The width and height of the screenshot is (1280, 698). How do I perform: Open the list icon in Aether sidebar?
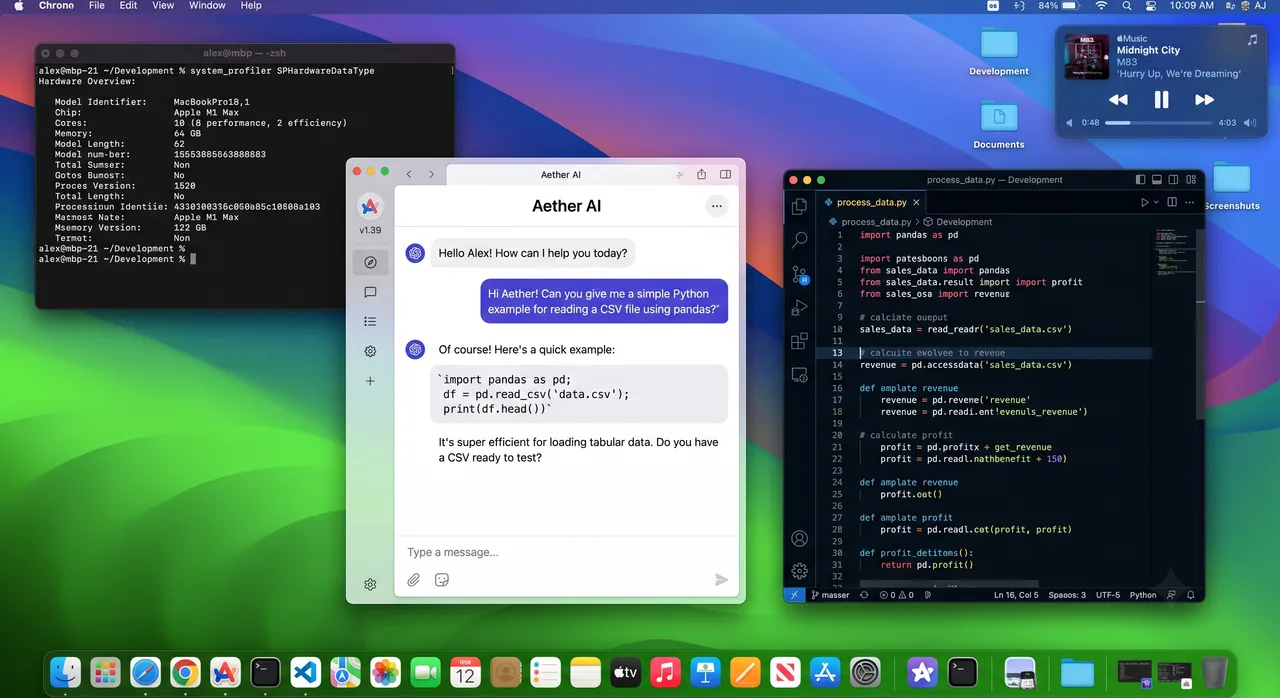(x=370, y=322)
